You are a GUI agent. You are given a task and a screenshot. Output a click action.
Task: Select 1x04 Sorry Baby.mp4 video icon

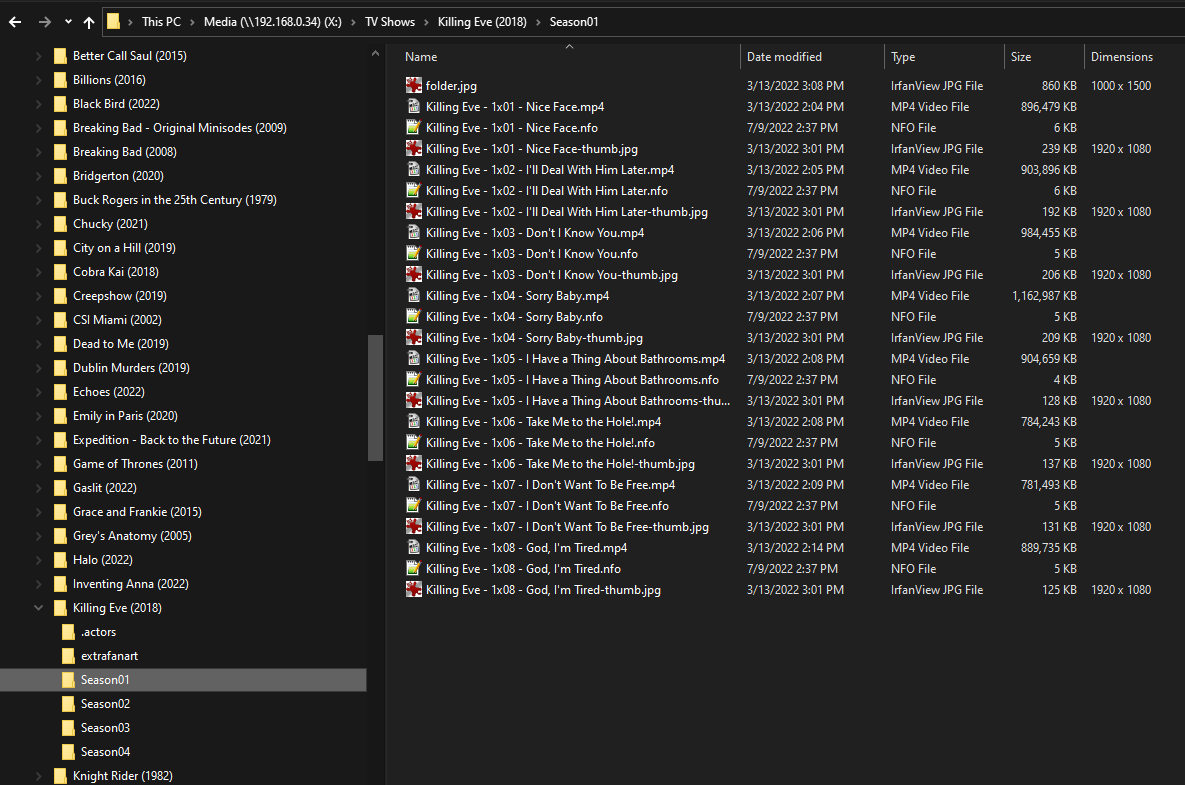click(x=413, y=295)
